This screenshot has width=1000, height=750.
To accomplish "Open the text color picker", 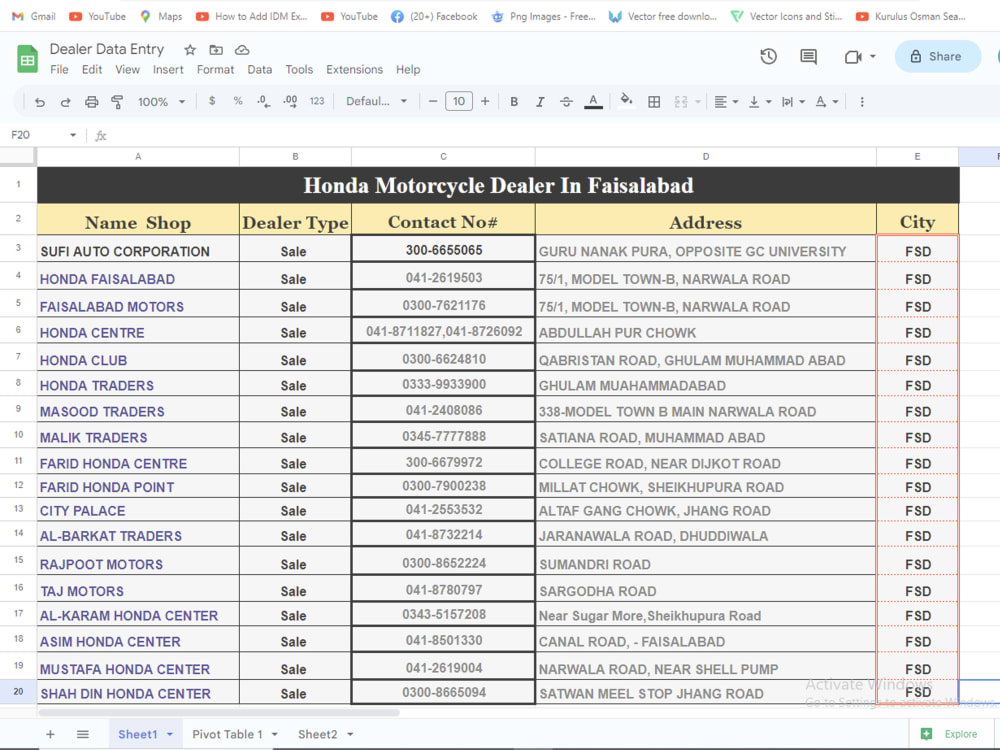I will coord(593,102).
